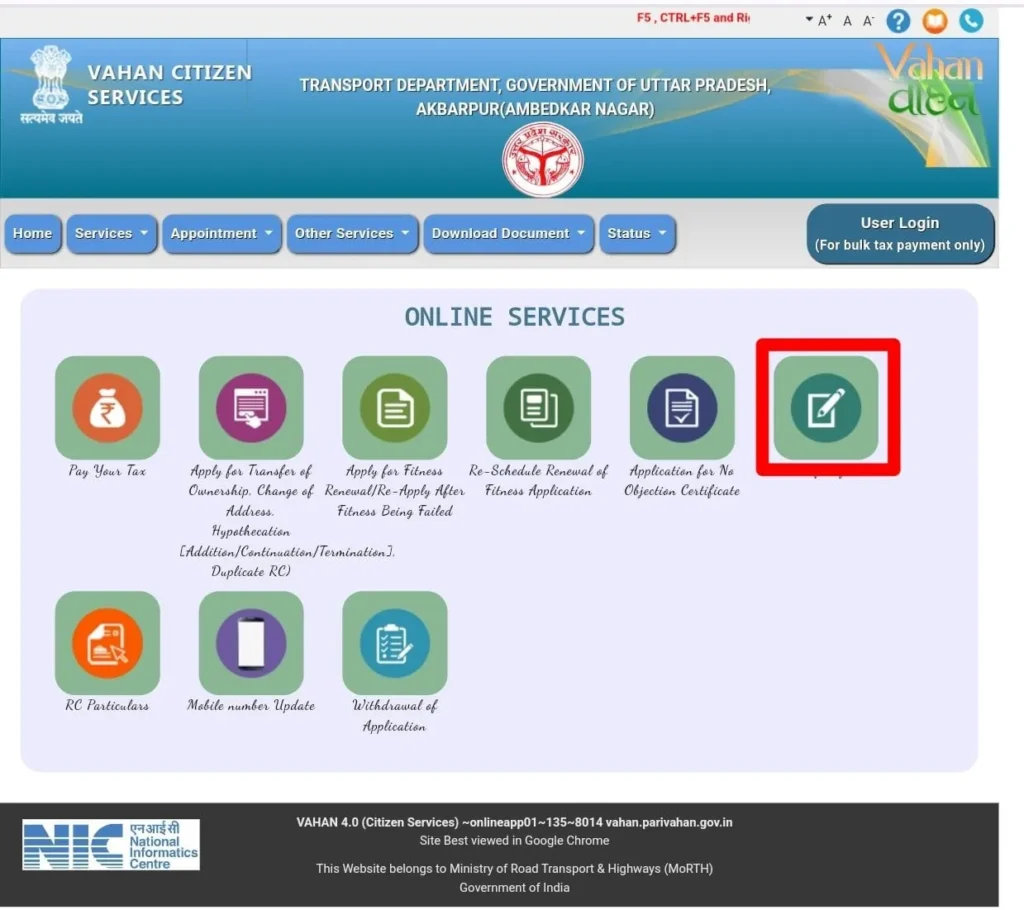Click Application for No Objection Certificate icon
Image resolution: width=1024 pixels, height=910 pixels.
[x=682, y=408]
